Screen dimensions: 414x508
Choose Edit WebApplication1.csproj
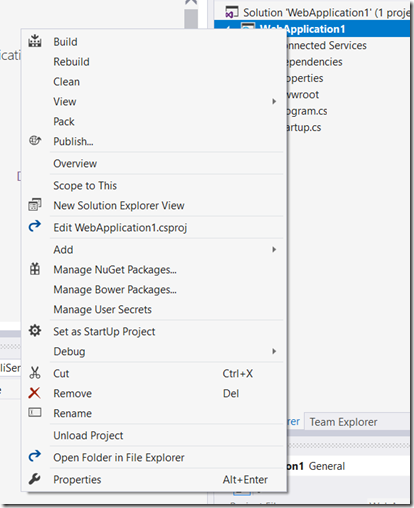pyautogui.click(x=153, y=228)
